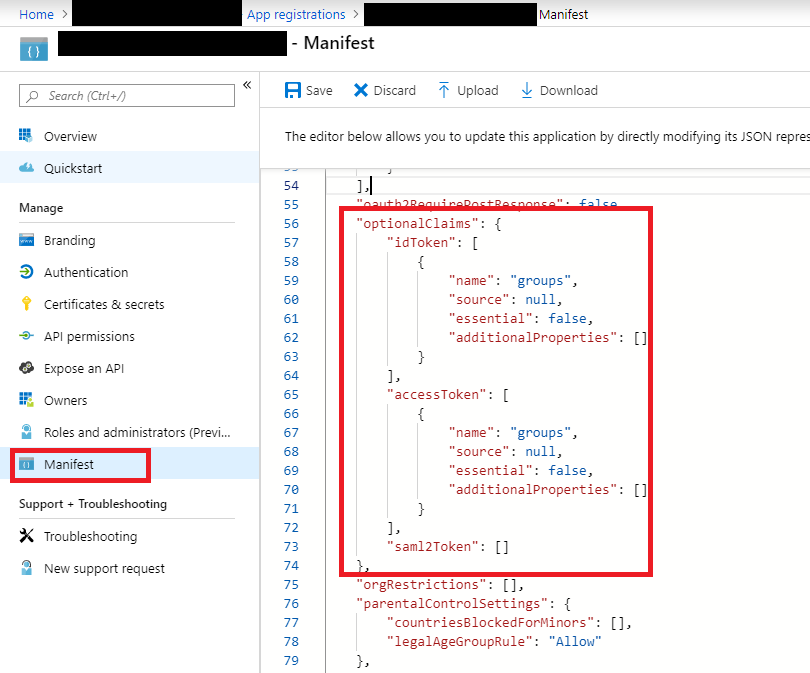Click the Troubleshooting wrench icon

pyautogui.click(x=27, y=536)
